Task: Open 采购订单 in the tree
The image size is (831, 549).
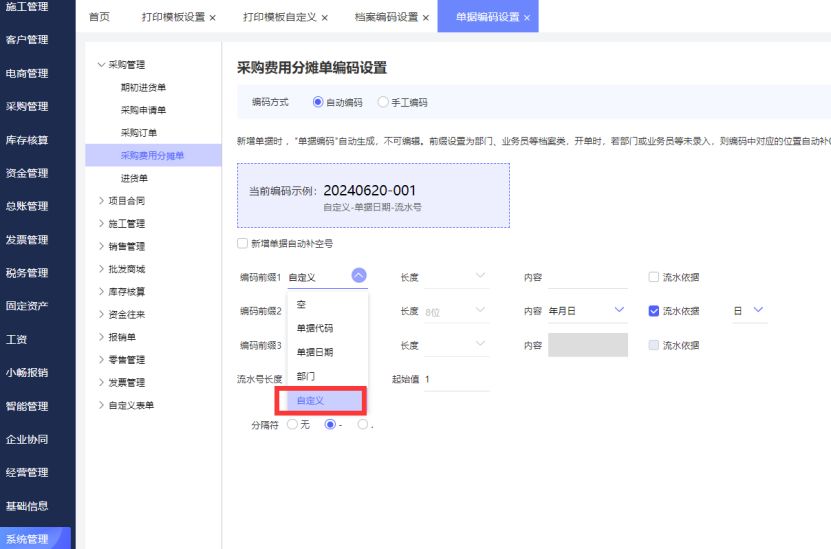Action: [x=138, y=133]
